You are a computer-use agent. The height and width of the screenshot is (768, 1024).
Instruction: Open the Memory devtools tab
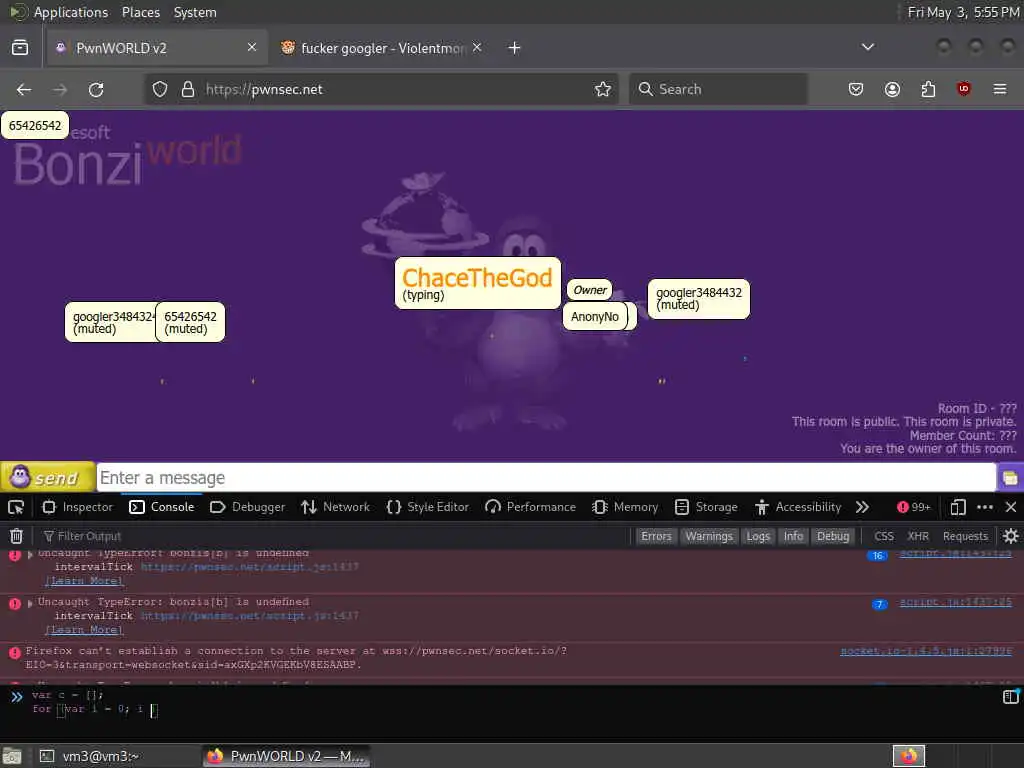pyautogui.click(x=625, y=507)
